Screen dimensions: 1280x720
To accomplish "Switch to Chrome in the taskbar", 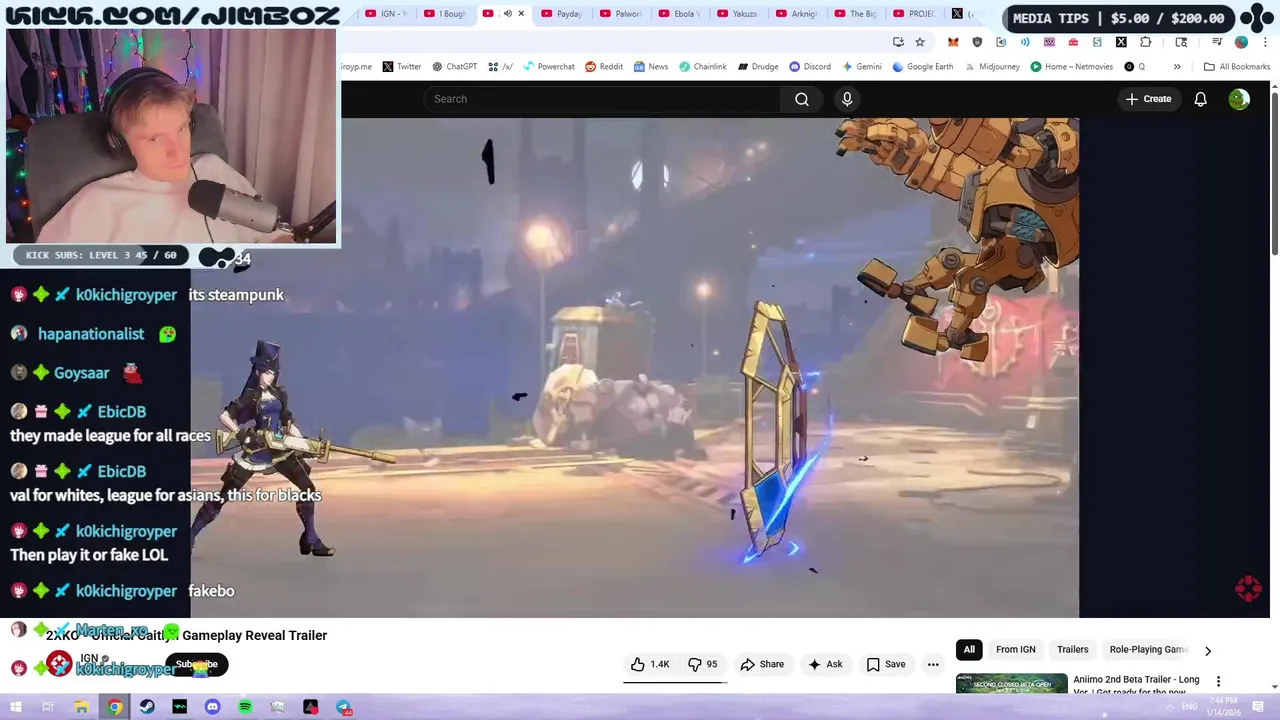I will coord(115,707).
